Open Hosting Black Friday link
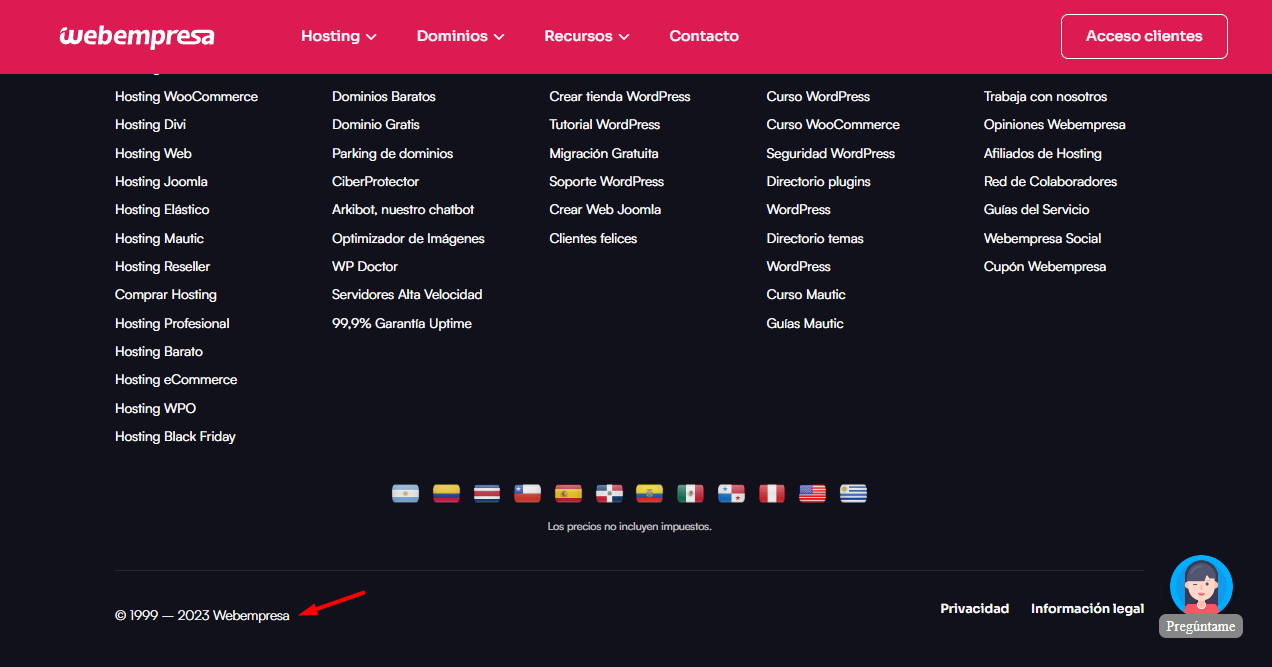Image resolution: width=1272 pixels, height=667 pixels. click(175, 437)
